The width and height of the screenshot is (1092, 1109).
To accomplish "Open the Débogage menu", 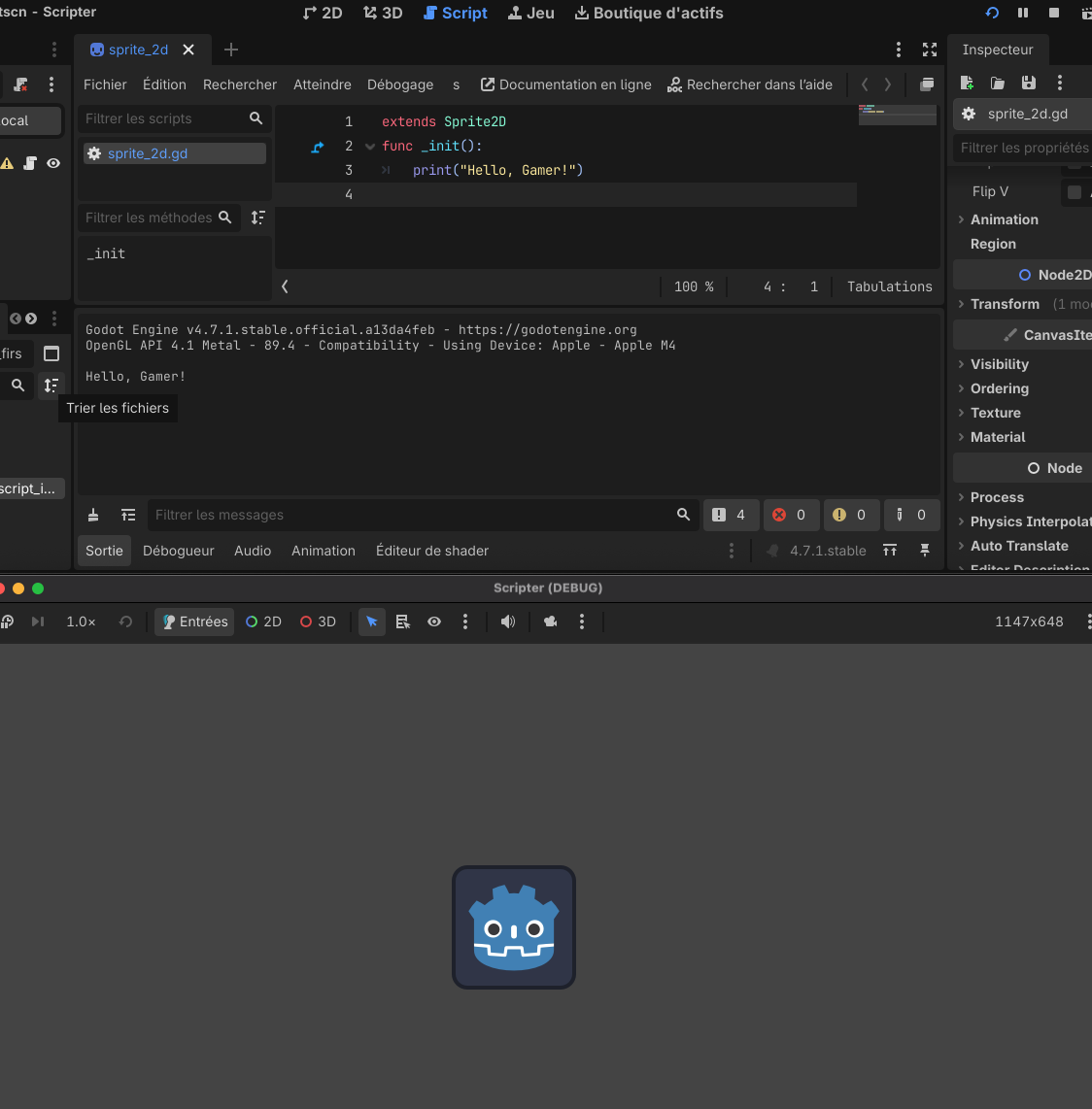I will click(x=400, y=84).
